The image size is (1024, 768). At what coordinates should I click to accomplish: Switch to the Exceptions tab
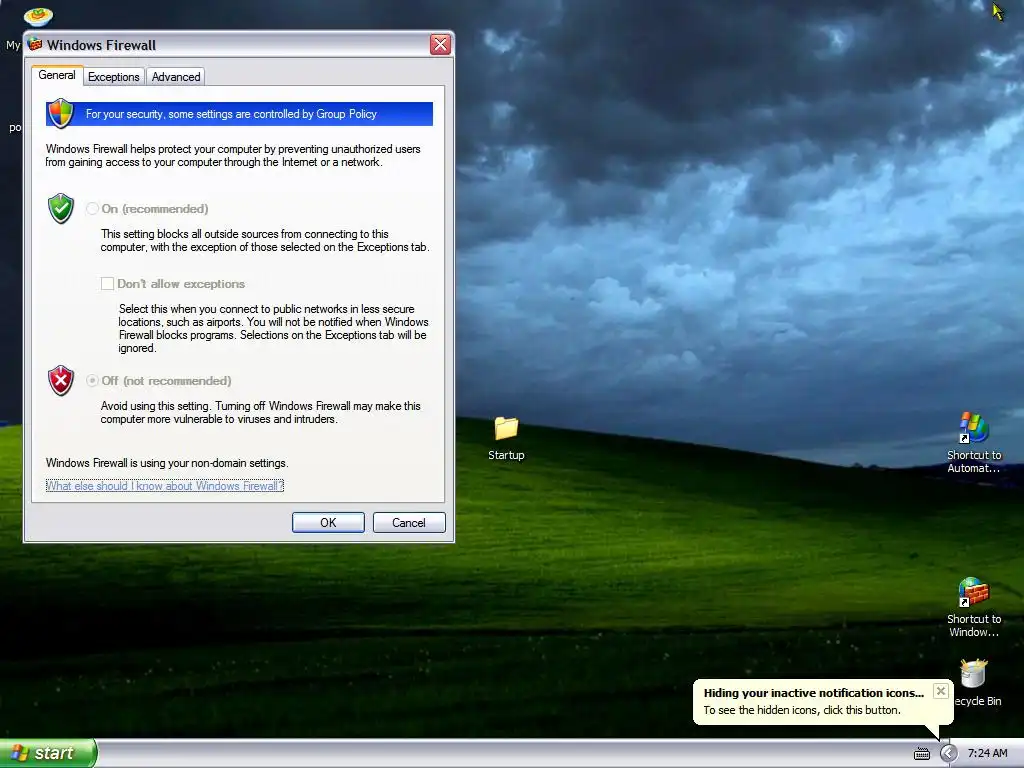pyautogui.click(x=114, y=76)
